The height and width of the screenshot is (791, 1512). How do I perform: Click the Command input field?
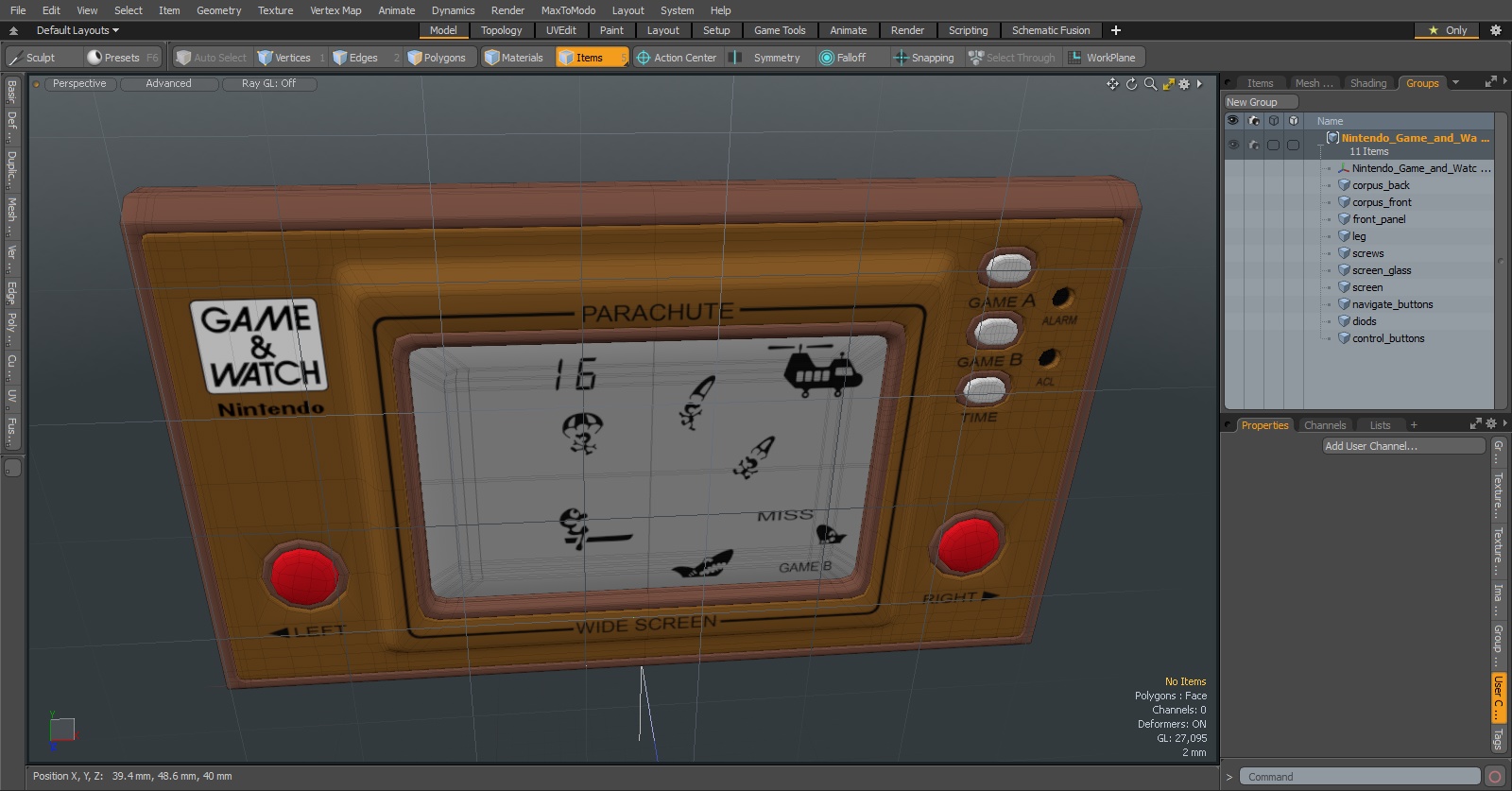[1359, 777]
